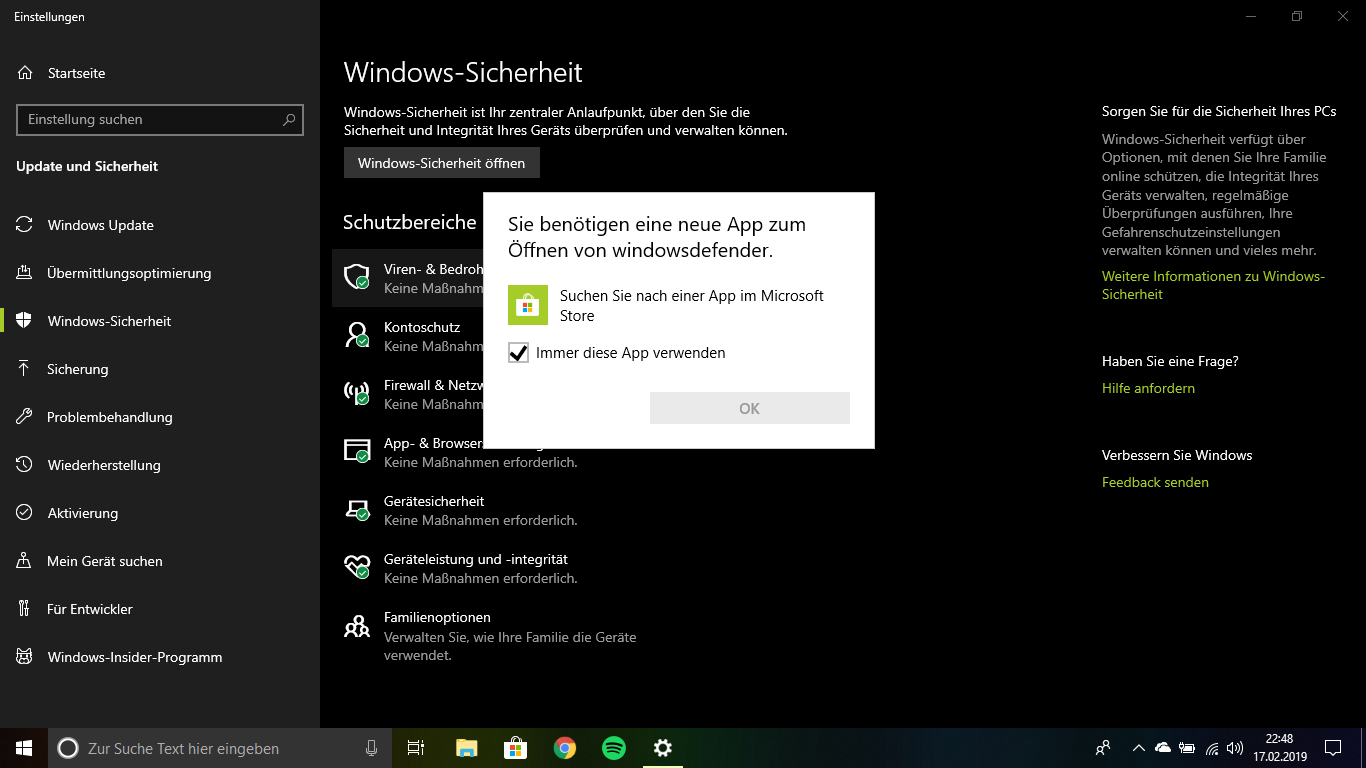Viewport: 1366px width, 768px height.
Task: Show hidden tray icons chevron
Action: click(x=1138, y=748)
